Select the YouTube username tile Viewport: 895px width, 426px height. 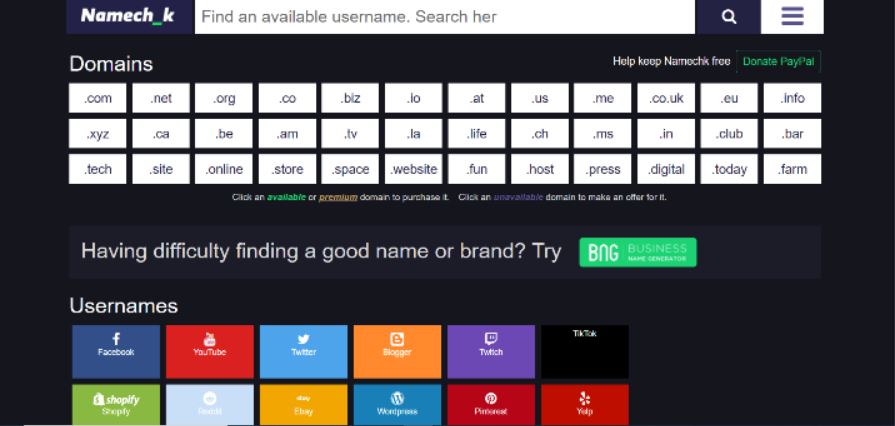pyautogui.click(x=209, y=350)
